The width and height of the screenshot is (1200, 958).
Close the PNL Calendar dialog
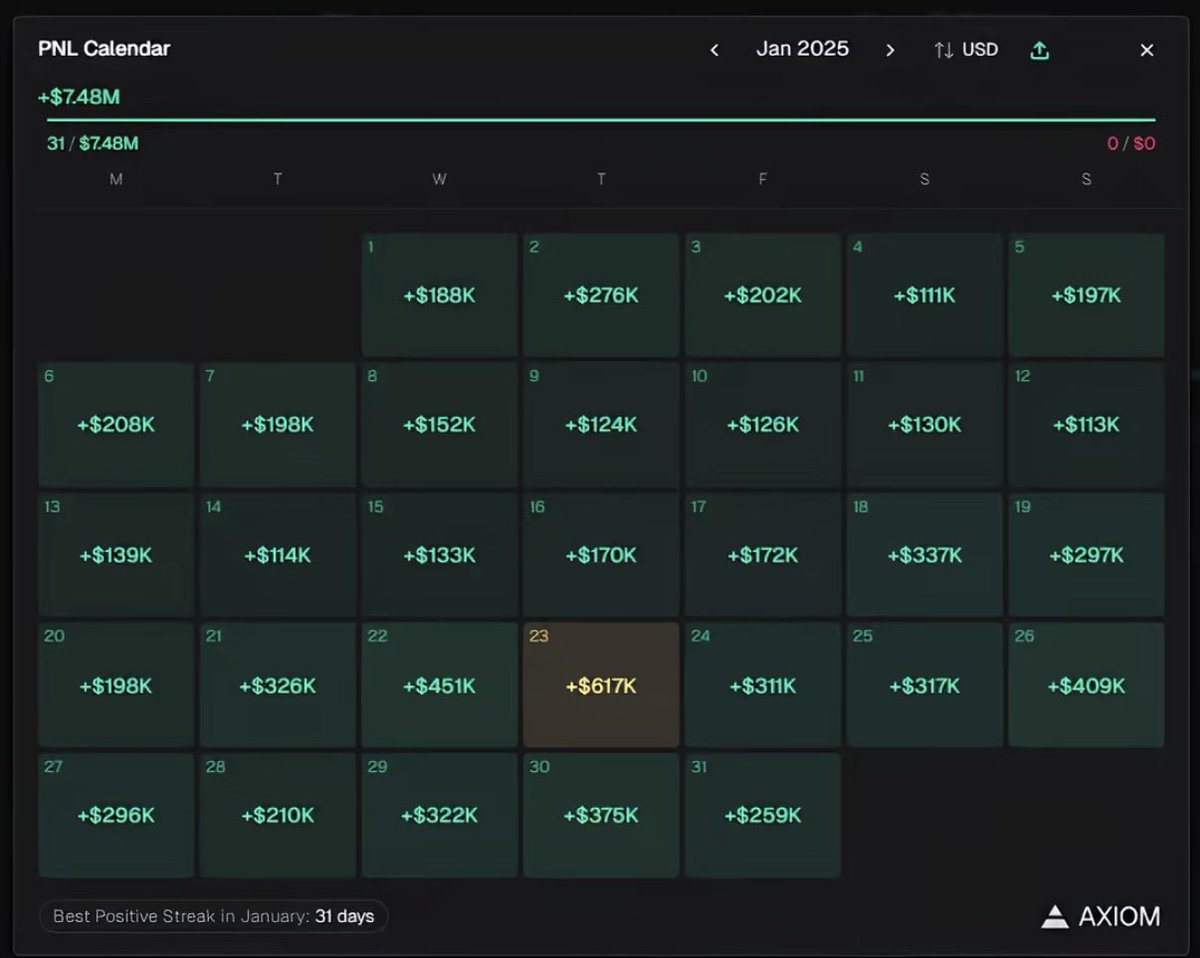click(x=1147, y=50)
